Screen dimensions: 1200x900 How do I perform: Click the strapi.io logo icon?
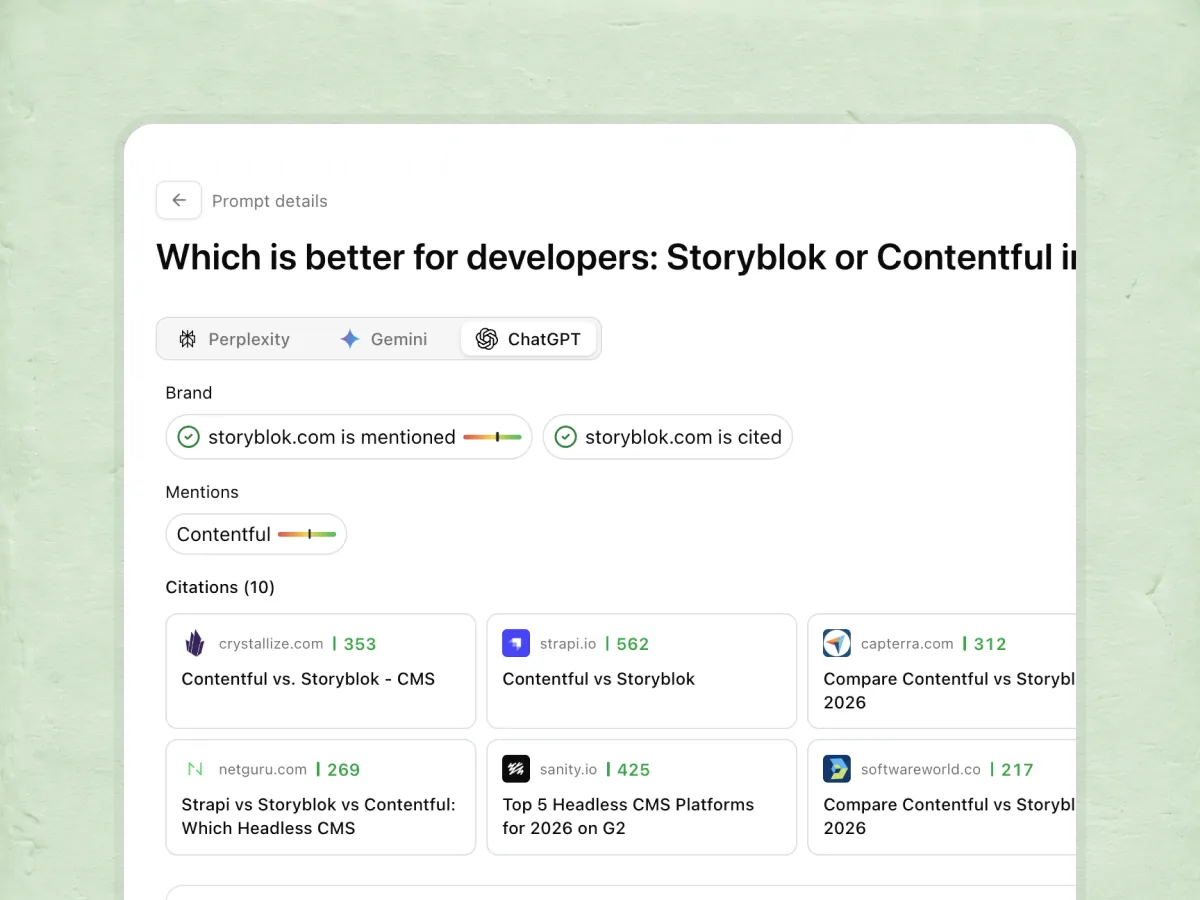click(x=516, y=643)
